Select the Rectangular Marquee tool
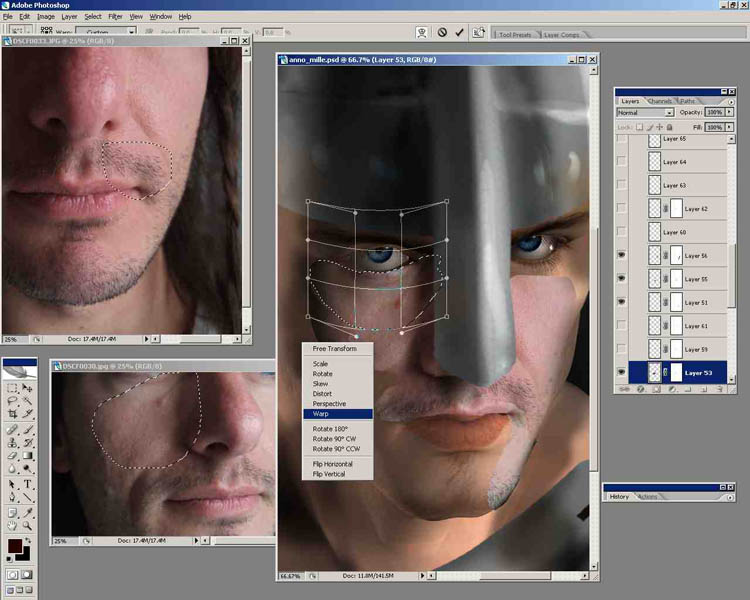 (11, 387)
